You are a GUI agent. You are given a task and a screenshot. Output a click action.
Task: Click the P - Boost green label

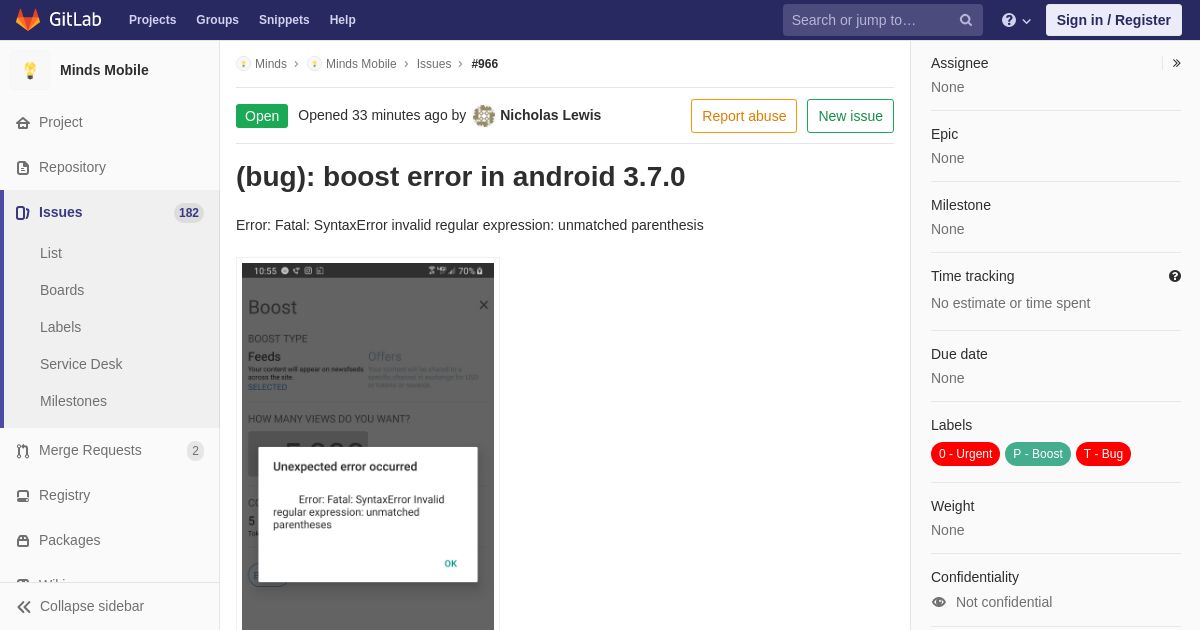pyautogui.click(x=1038, y=454)
